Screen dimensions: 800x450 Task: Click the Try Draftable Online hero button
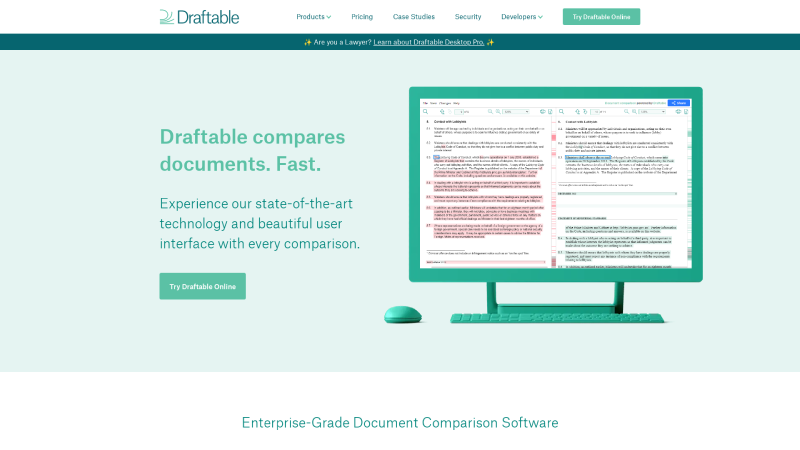pyautogui.click(x=203, y=286)
